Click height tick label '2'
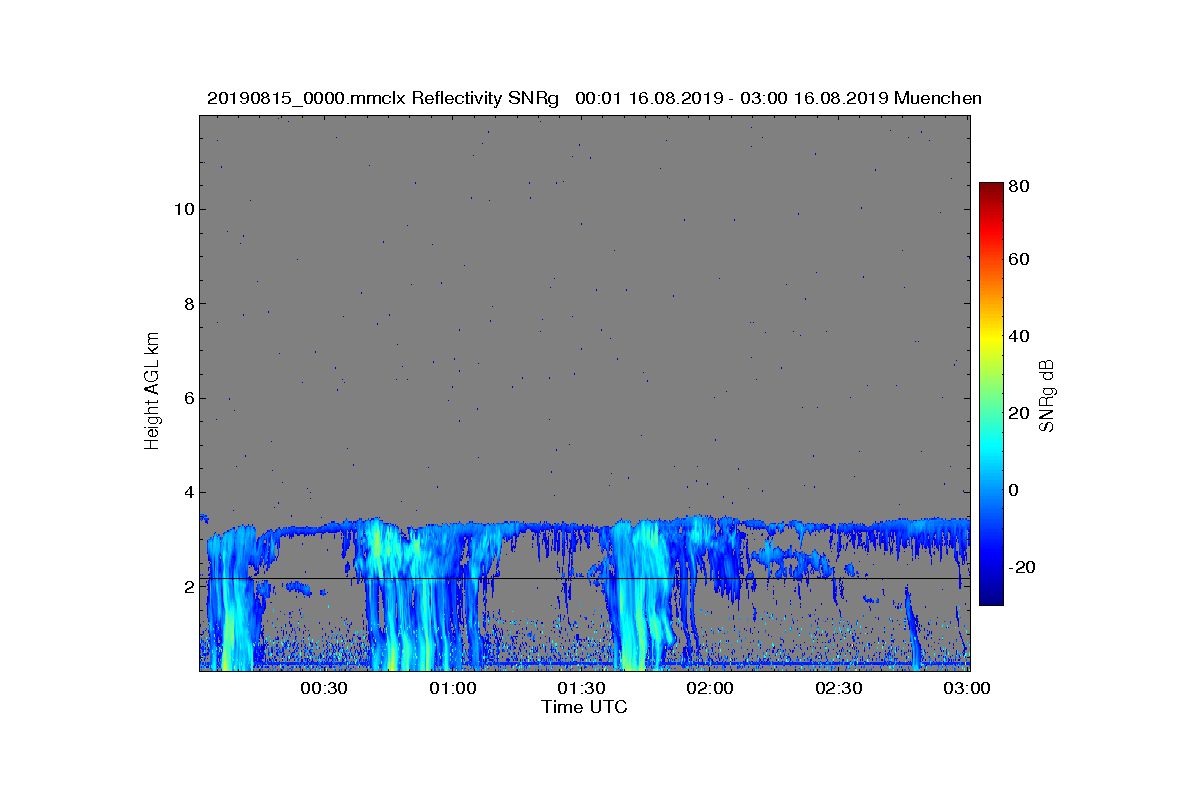1200x800 pixels. click(x=187, y=586)
